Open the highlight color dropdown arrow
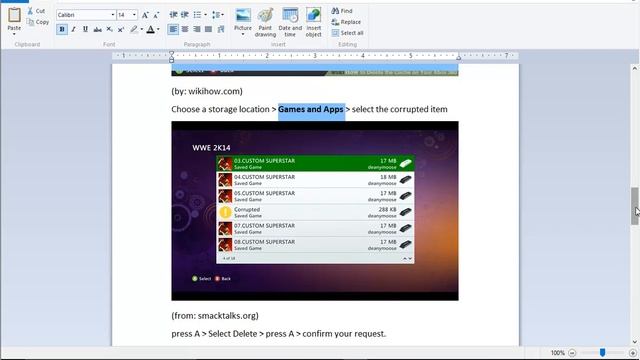This screenshot has height=360, width=640. [x=142, y=29]
